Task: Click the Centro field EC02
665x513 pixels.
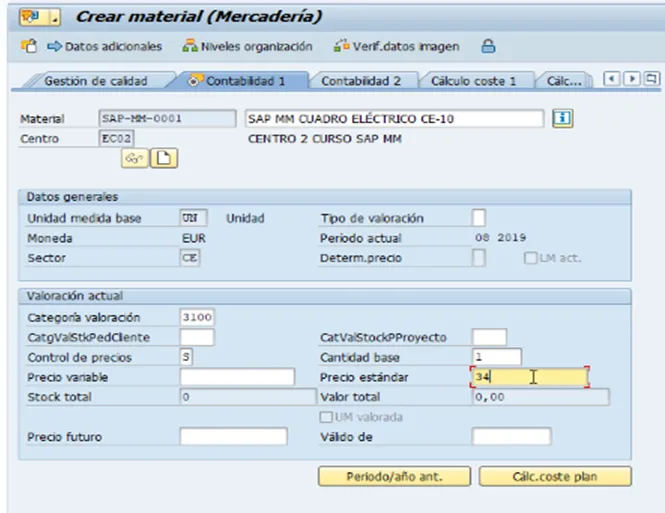Action: click(x=116, y=138)
